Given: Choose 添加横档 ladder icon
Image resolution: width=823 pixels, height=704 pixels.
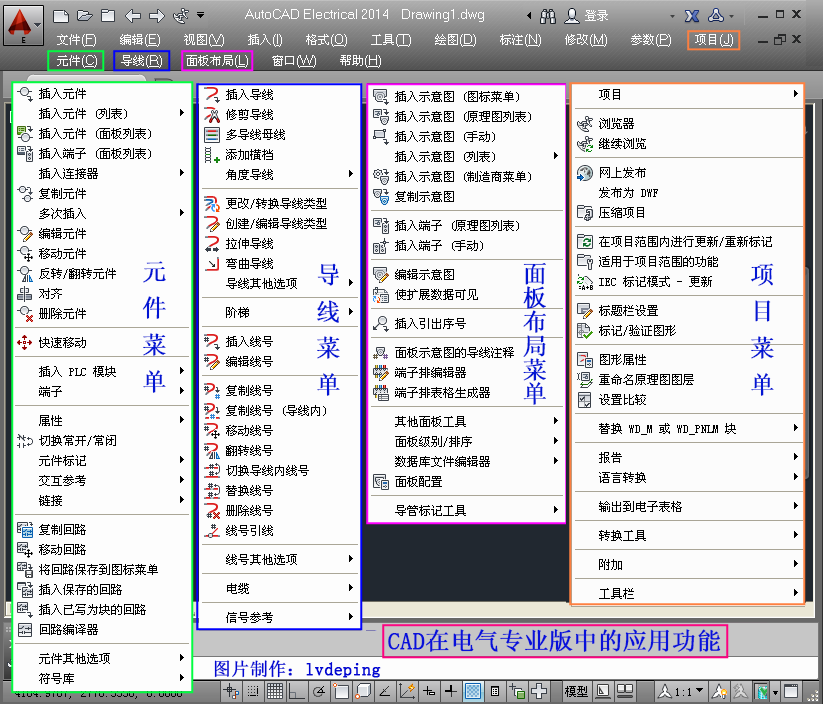Looking at the screenshot, I should click(x=212, y=155).
